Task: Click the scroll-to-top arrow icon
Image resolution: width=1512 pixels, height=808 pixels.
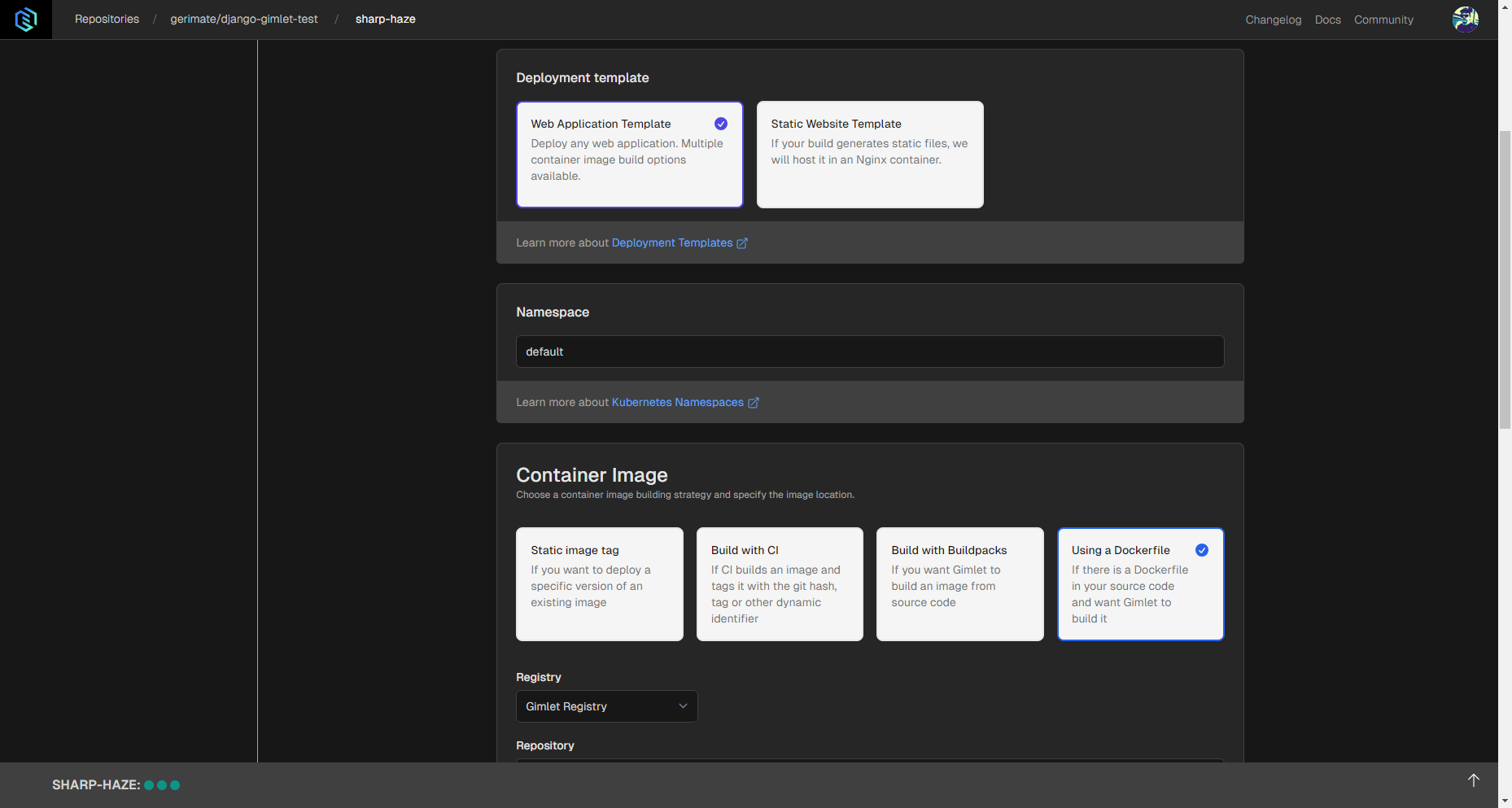Action: coord(1473,780)
